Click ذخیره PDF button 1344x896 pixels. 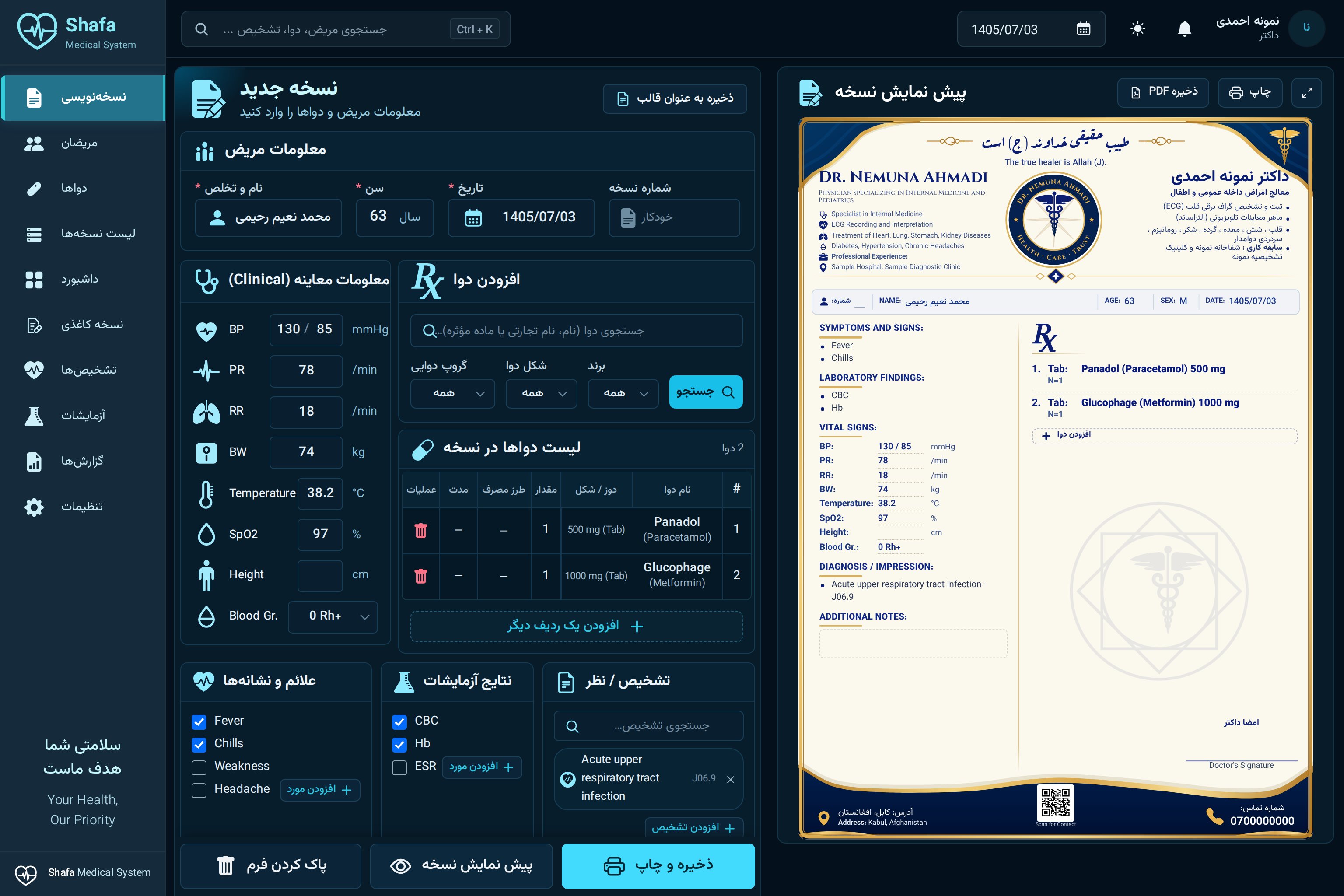[x=1163, y=93]
